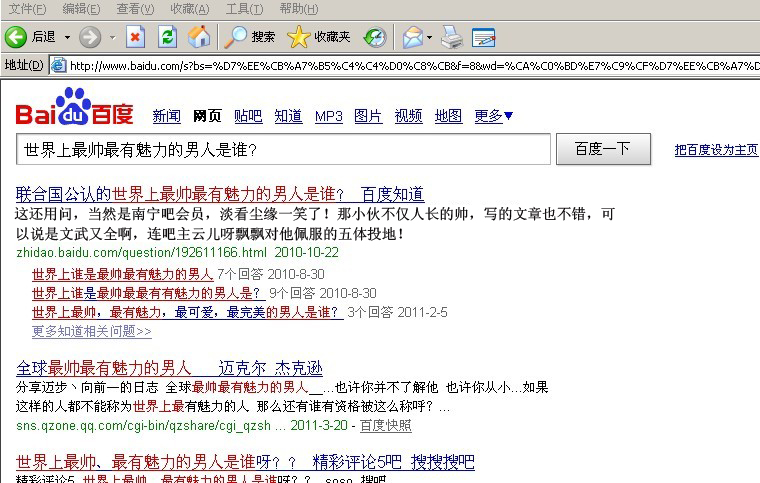Select the 网页 tab on Baidu
The image size is (760, 483).
[207, 116]
